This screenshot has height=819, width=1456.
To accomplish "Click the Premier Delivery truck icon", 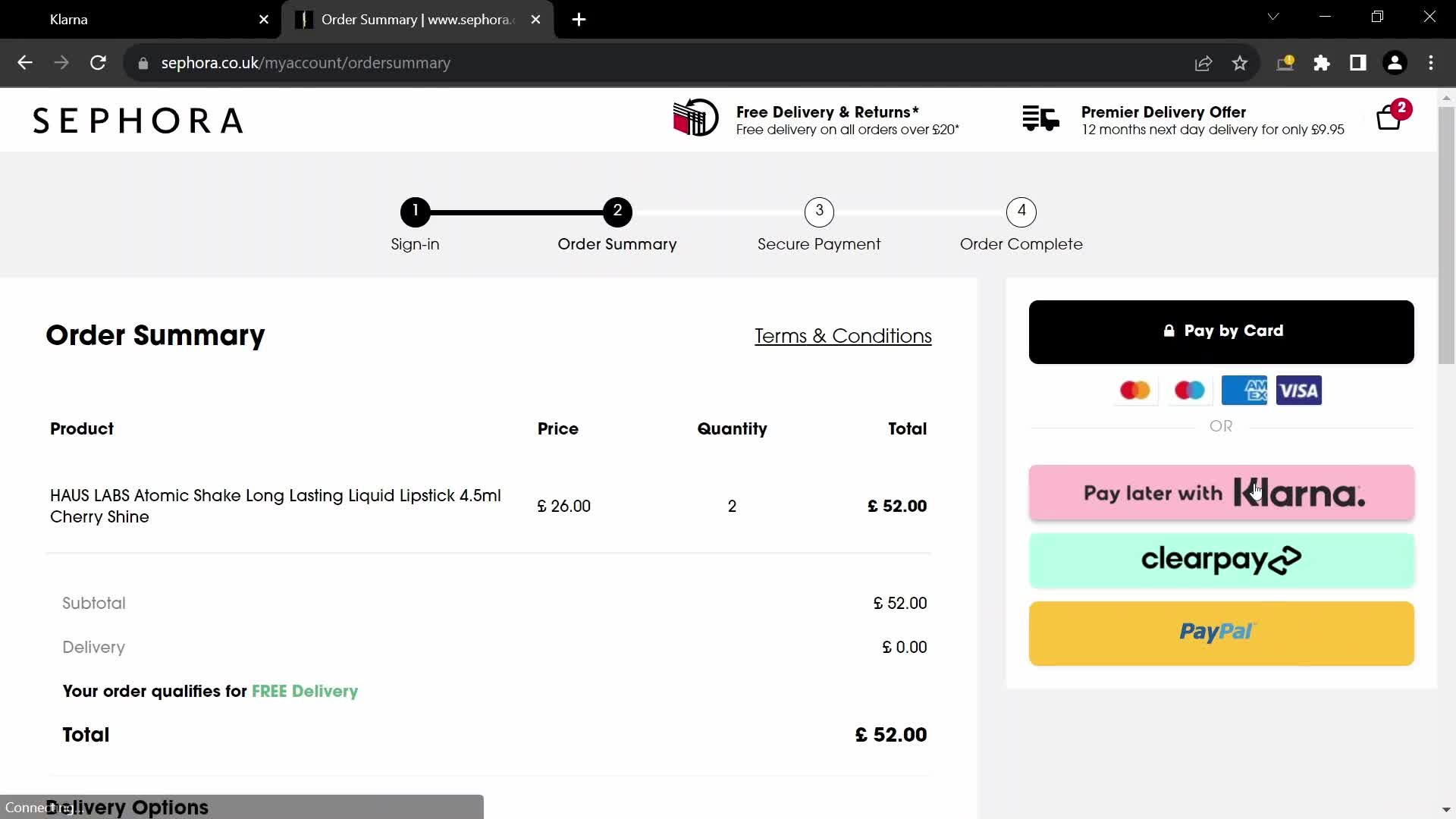I will 1040,119.
